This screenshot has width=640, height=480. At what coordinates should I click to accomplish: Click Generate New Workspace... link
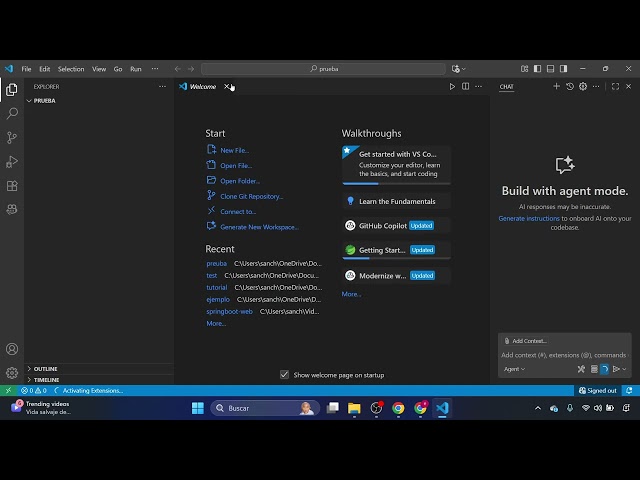coord(260,227)
